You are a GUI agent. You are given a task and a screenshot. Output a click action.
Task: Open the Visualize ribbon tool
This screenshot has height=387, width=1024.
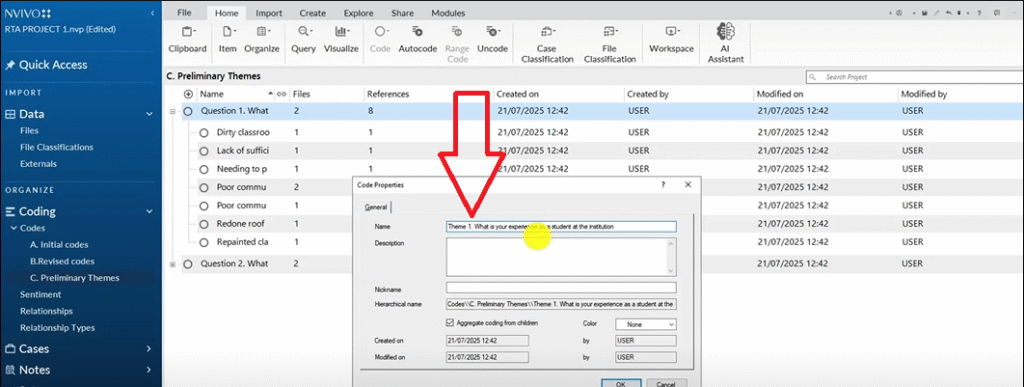342,39
